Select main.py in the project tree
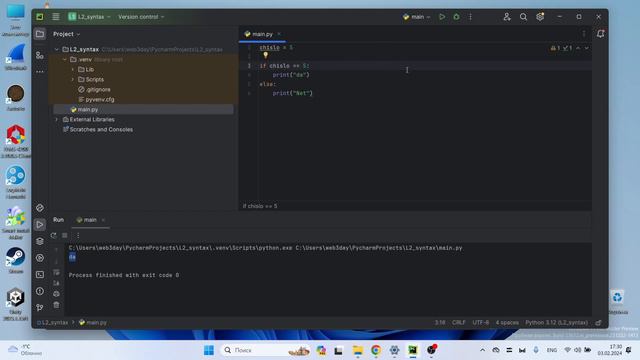This screenshot has width=640, height=360. (84, 109)
